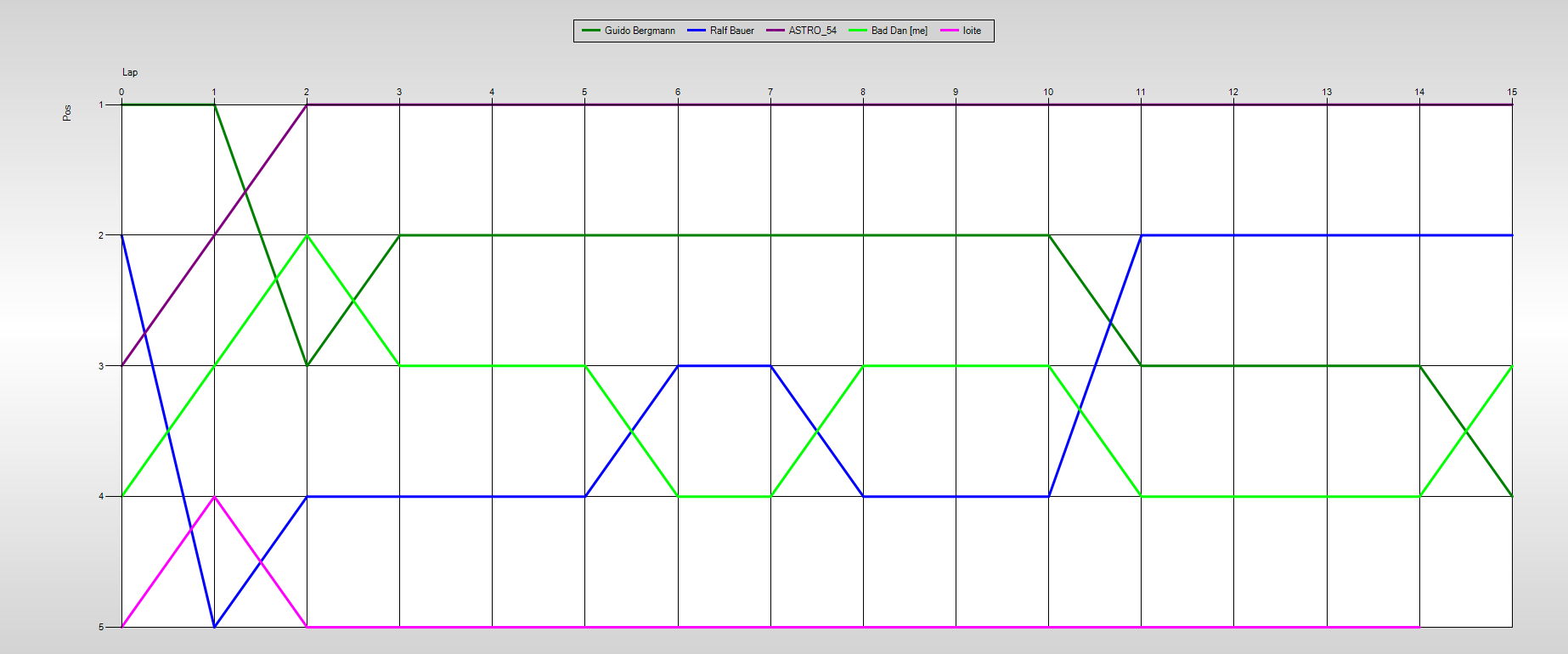Viewport: 1568px width, 654px height.
Task: Click the lap 15 axis label
Action: click(1512, 92)
